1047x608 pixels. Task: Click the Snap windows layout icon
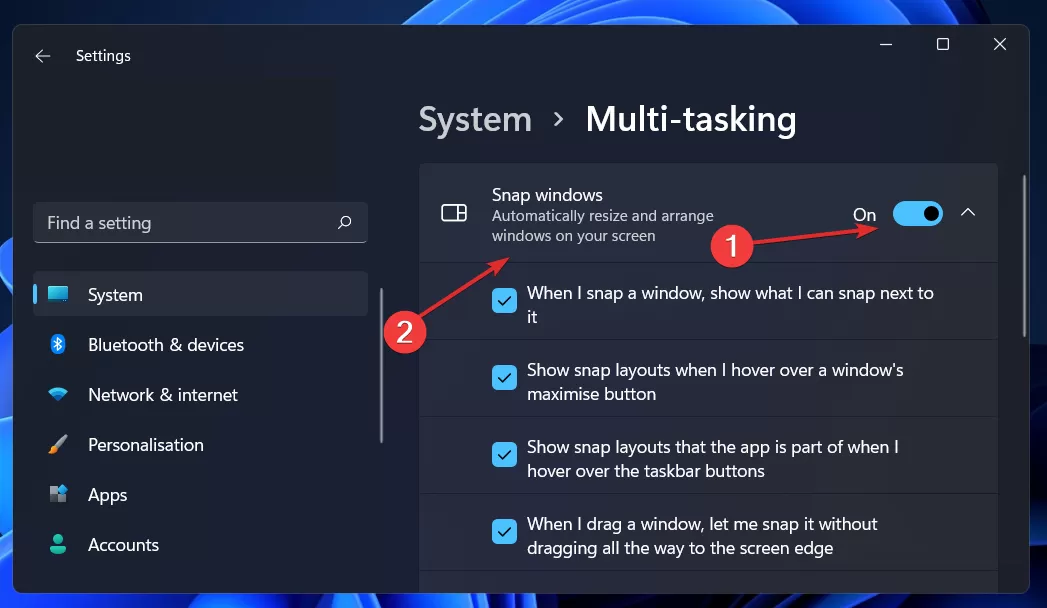click(x=454, y=213)
